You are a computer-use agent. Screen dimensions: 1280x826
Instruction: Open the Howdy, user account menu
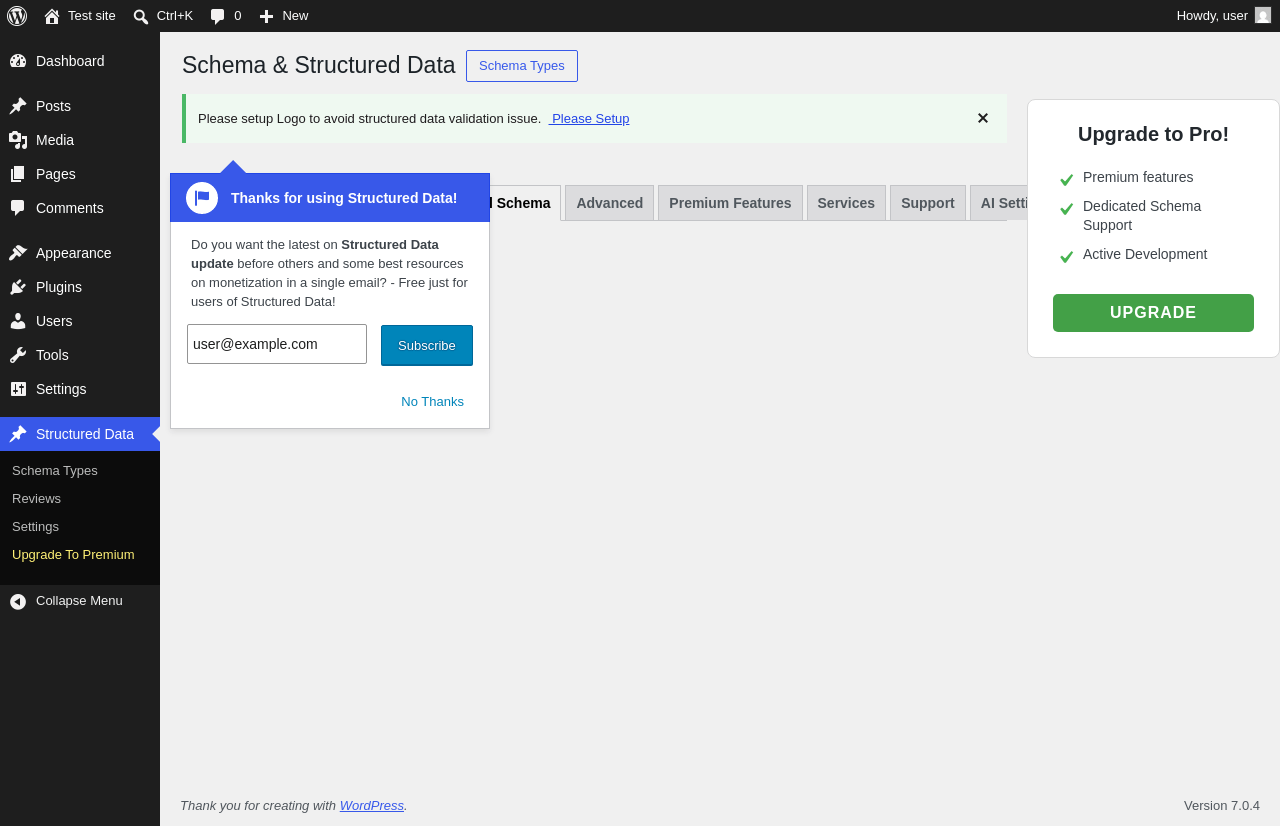point(1223,16)
